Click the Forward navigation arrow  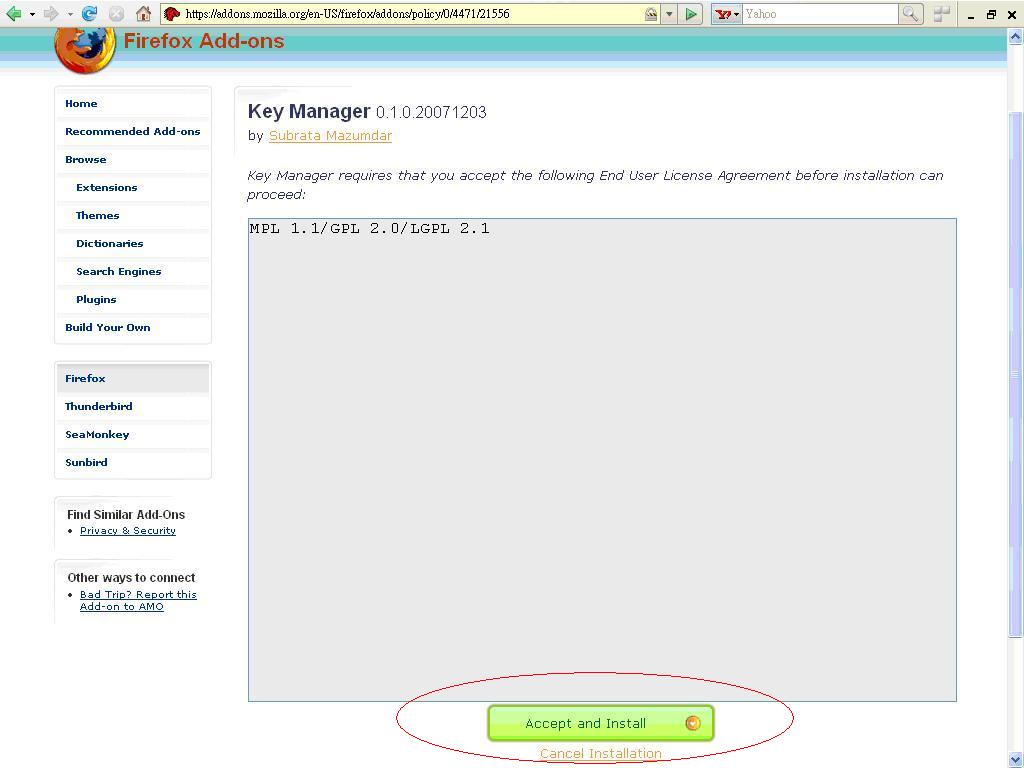[x=51, y=14]
